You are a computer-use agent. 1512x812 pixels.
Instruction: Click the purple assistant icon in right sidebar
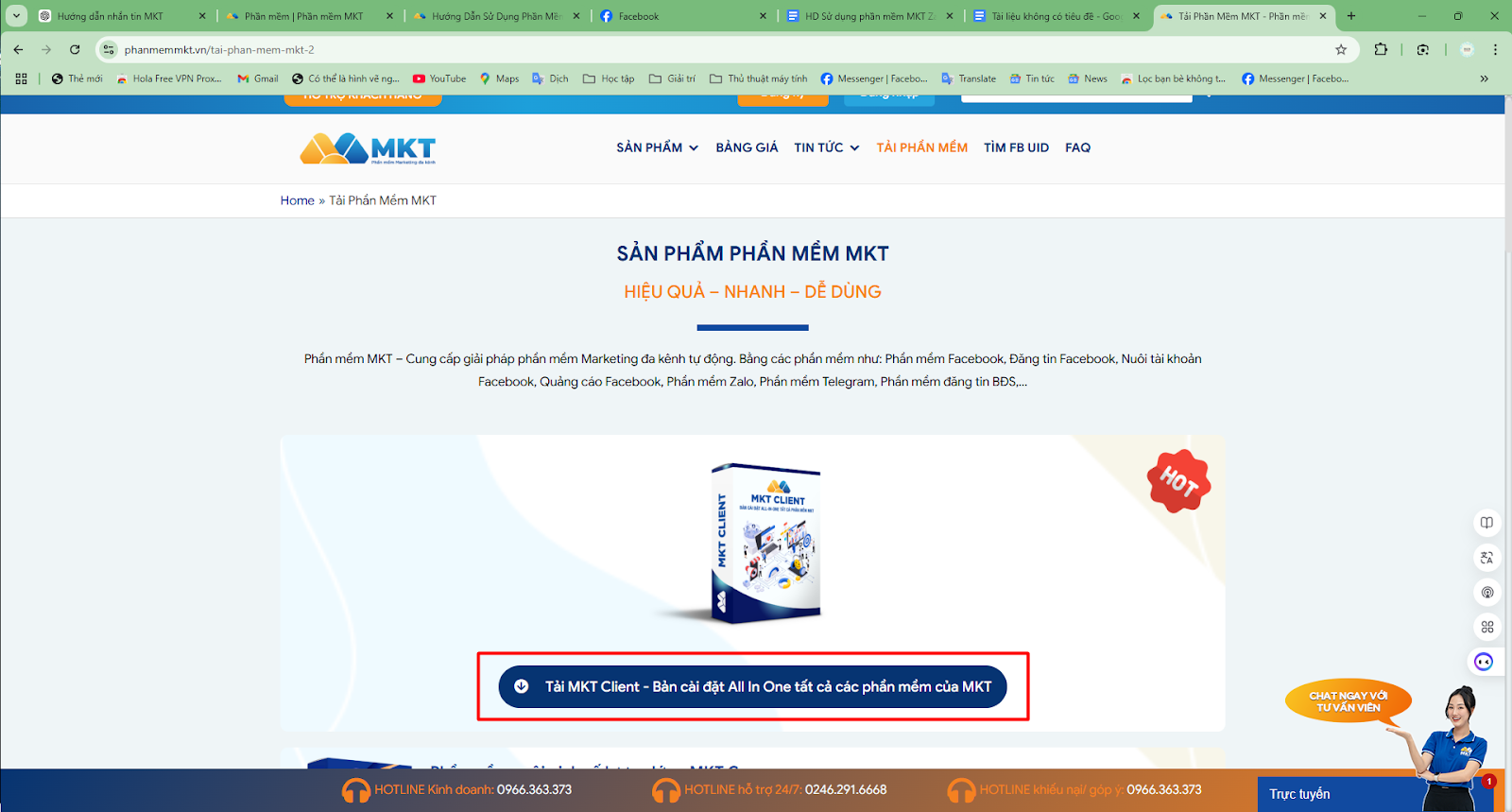(x=1484, y=662)
